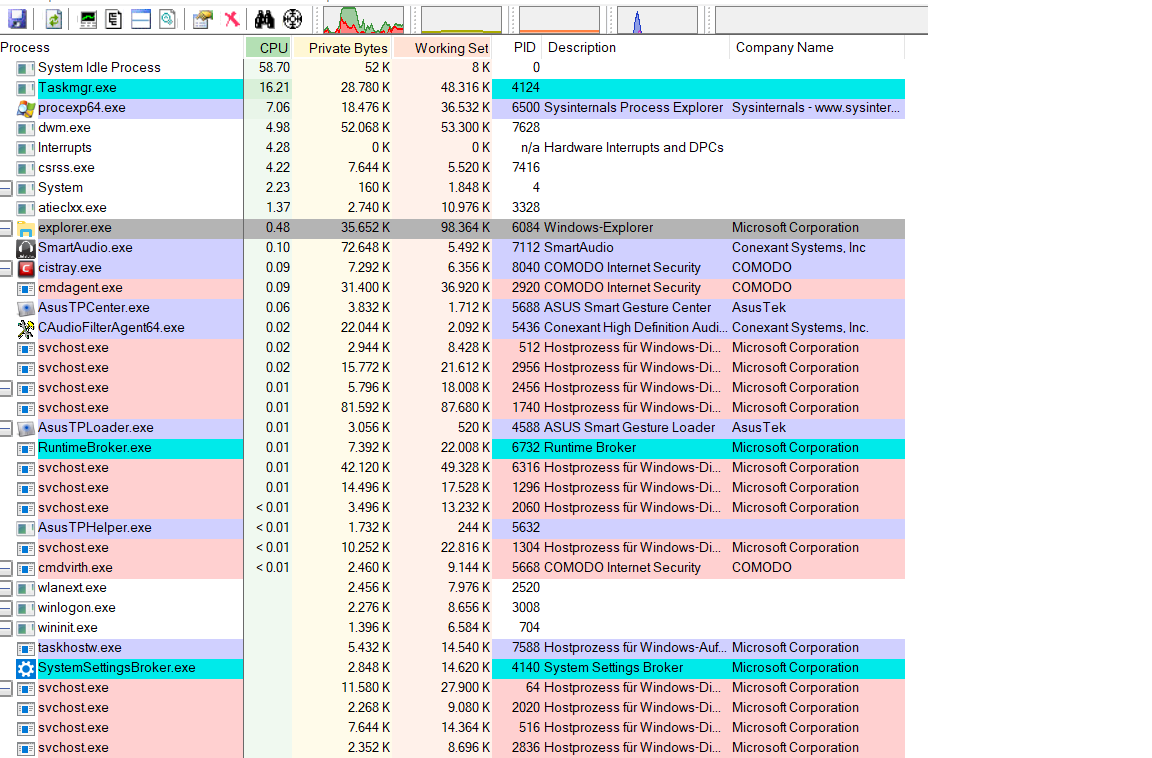Select the csrss.exe process row
Image resolution: width=1152 pixels, height=758 pixels.
point(452,168)
